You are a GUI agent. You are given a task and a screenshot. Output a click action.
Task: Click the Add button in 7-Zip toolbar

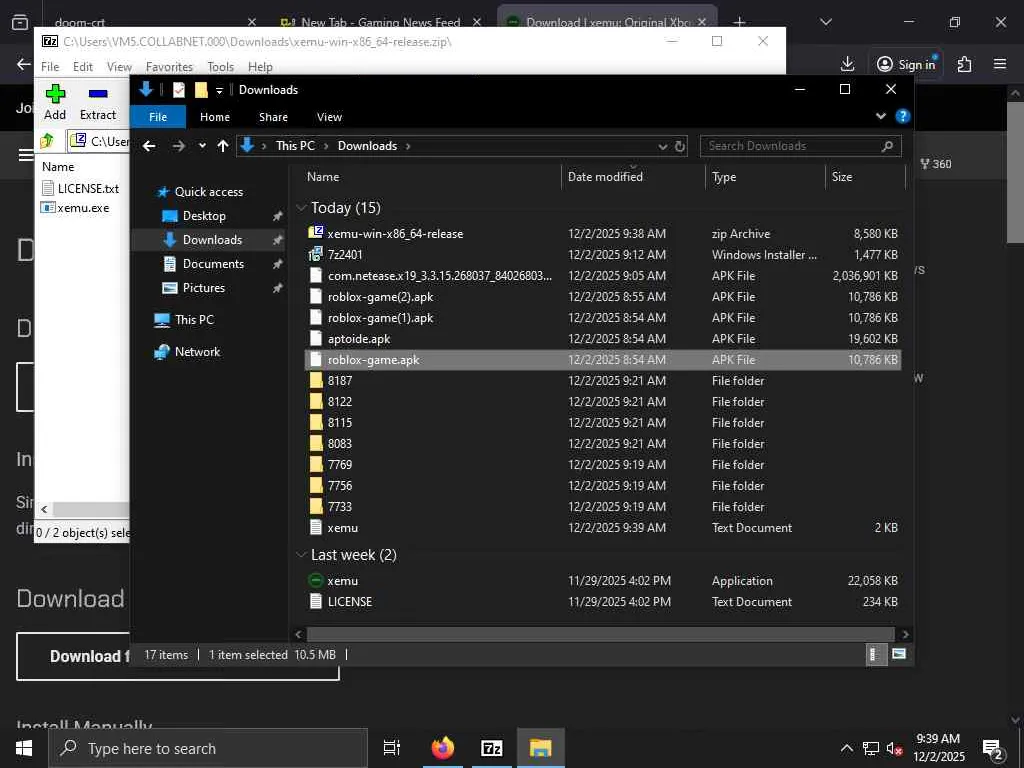click(x=55, y=102)
